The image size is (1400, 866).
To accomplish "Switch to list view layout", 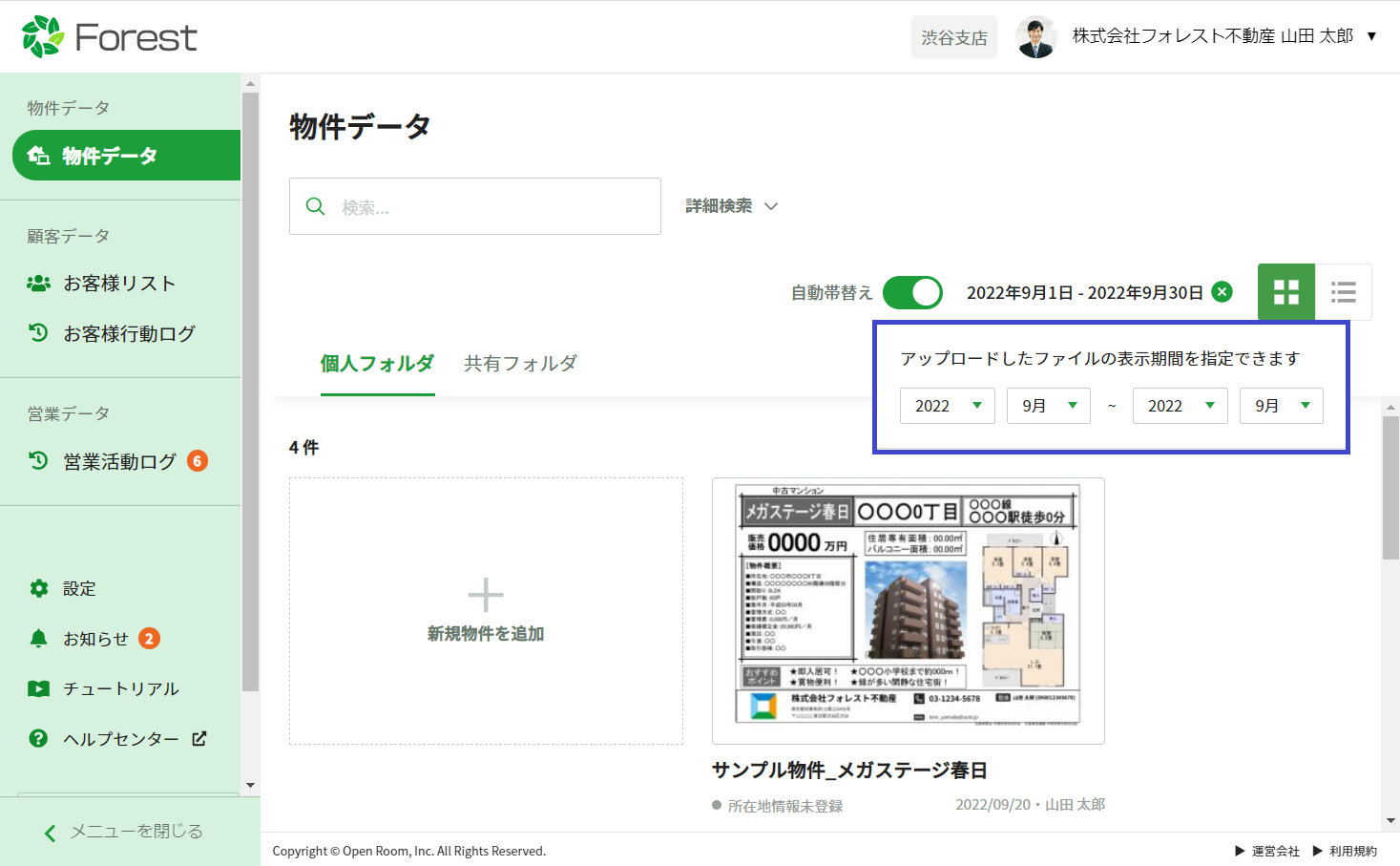I will (x=1343, y=292).
